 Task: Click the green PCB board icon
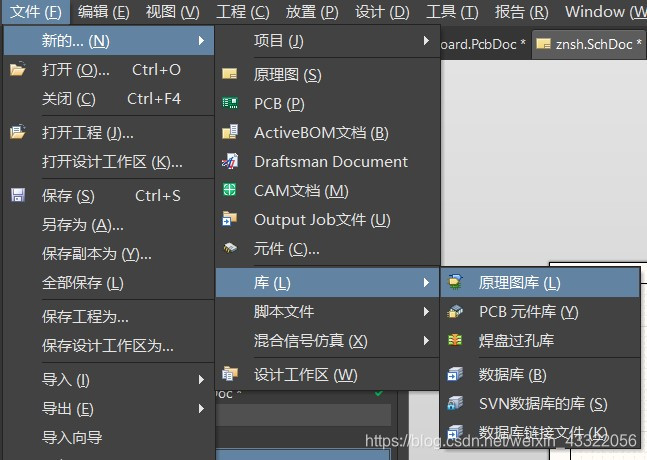[230, 103]
